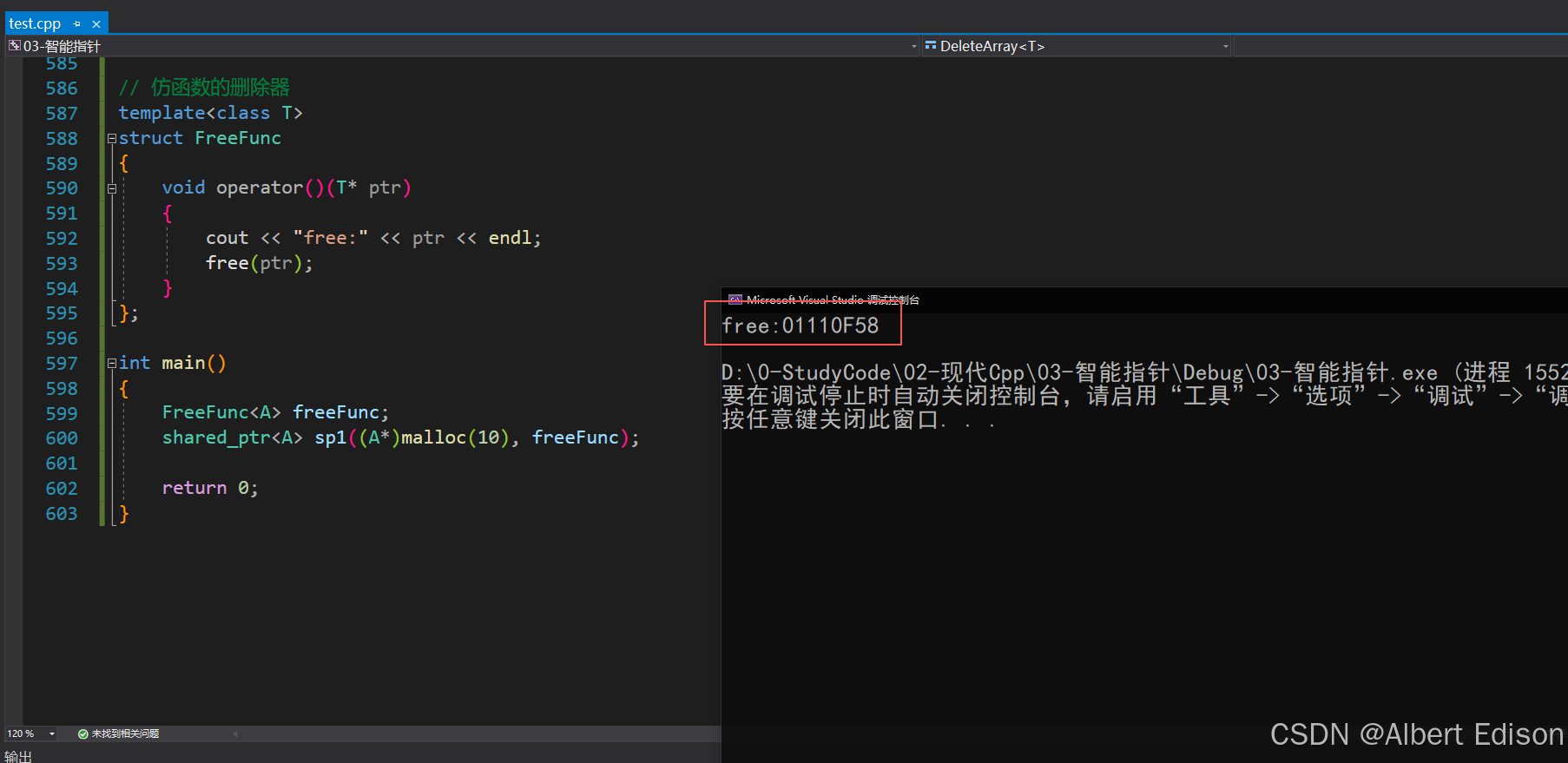Image resolution: width=1568 pixels, height=763 pixels.
Task: Open the DeleteArray<T> type navigation dropdown
Action: (x=1226, y=46)
